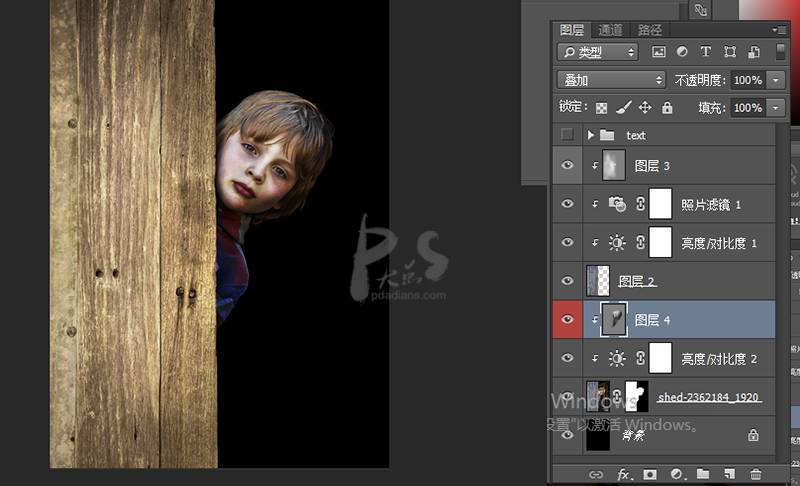
Task: Click 图层 2 layer thumbnail
Action: (597, 280)
